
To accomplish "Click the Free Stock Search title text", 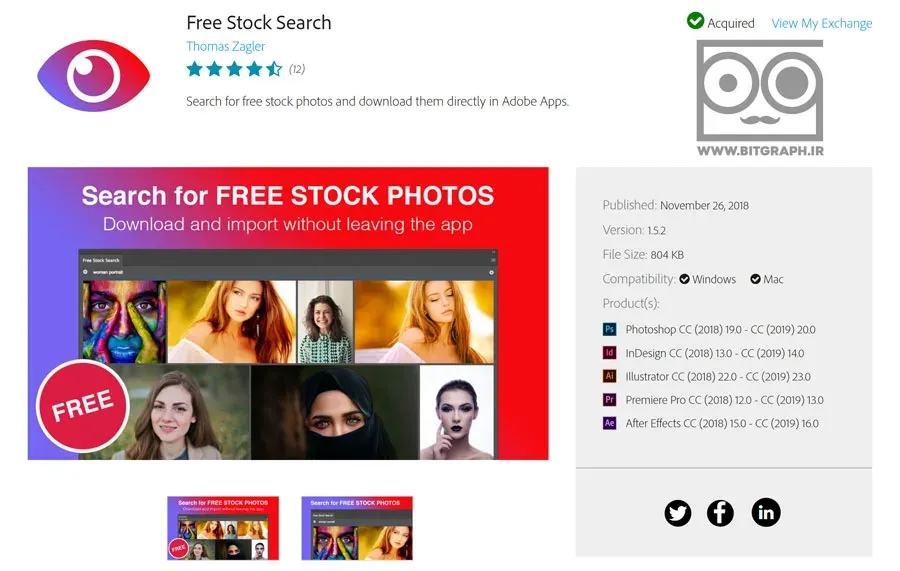I will pyautogui.click(x=259, y=23).
